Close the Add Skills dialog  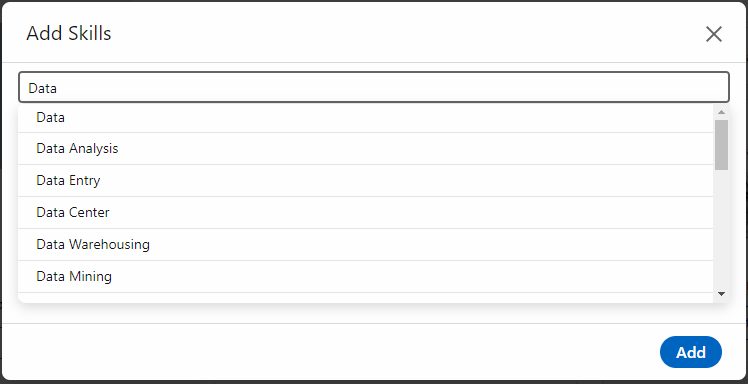714,34
